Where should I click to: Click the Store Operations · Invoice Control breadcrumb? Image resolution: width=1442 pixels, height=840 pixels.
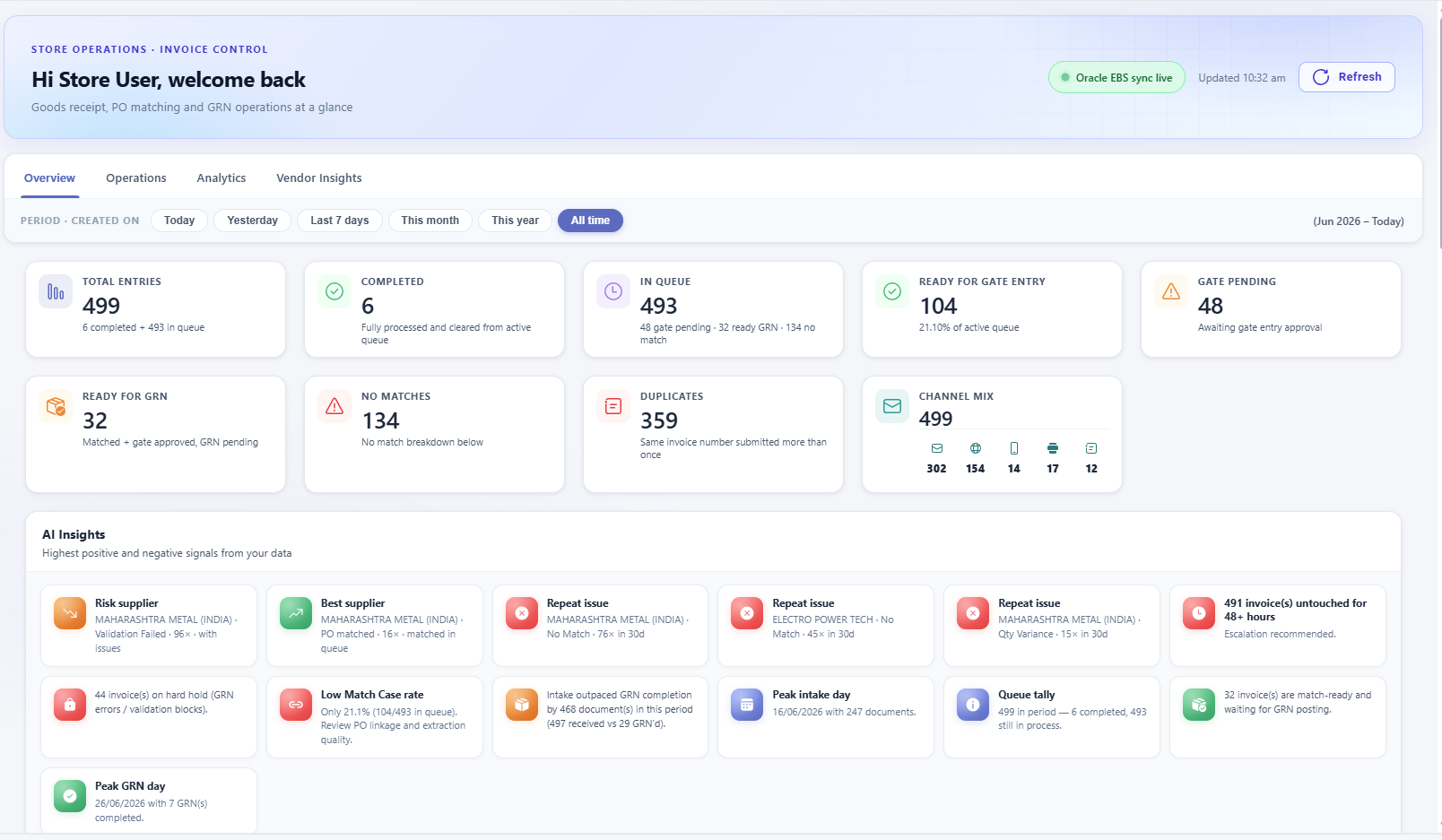(x=150, y=49)
